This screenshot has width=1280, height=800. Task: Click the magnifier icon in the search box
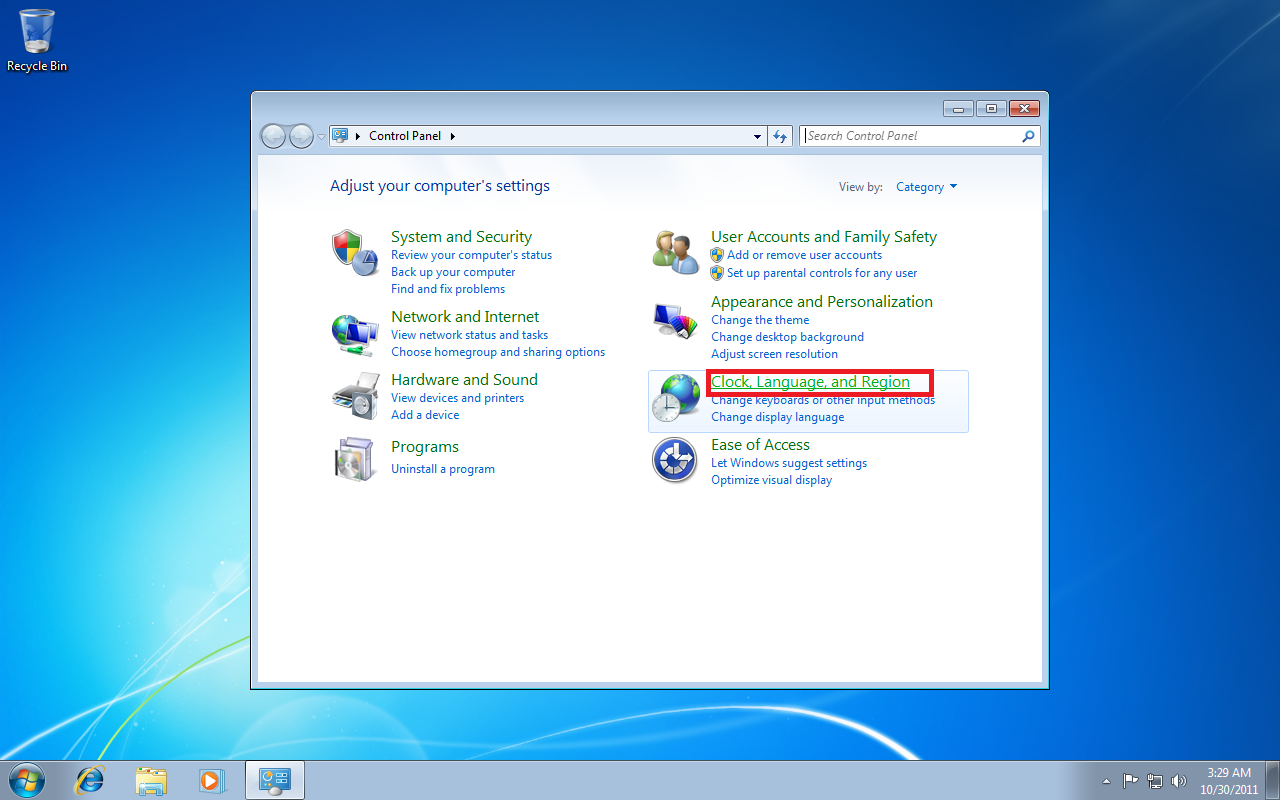[1028, 136]
